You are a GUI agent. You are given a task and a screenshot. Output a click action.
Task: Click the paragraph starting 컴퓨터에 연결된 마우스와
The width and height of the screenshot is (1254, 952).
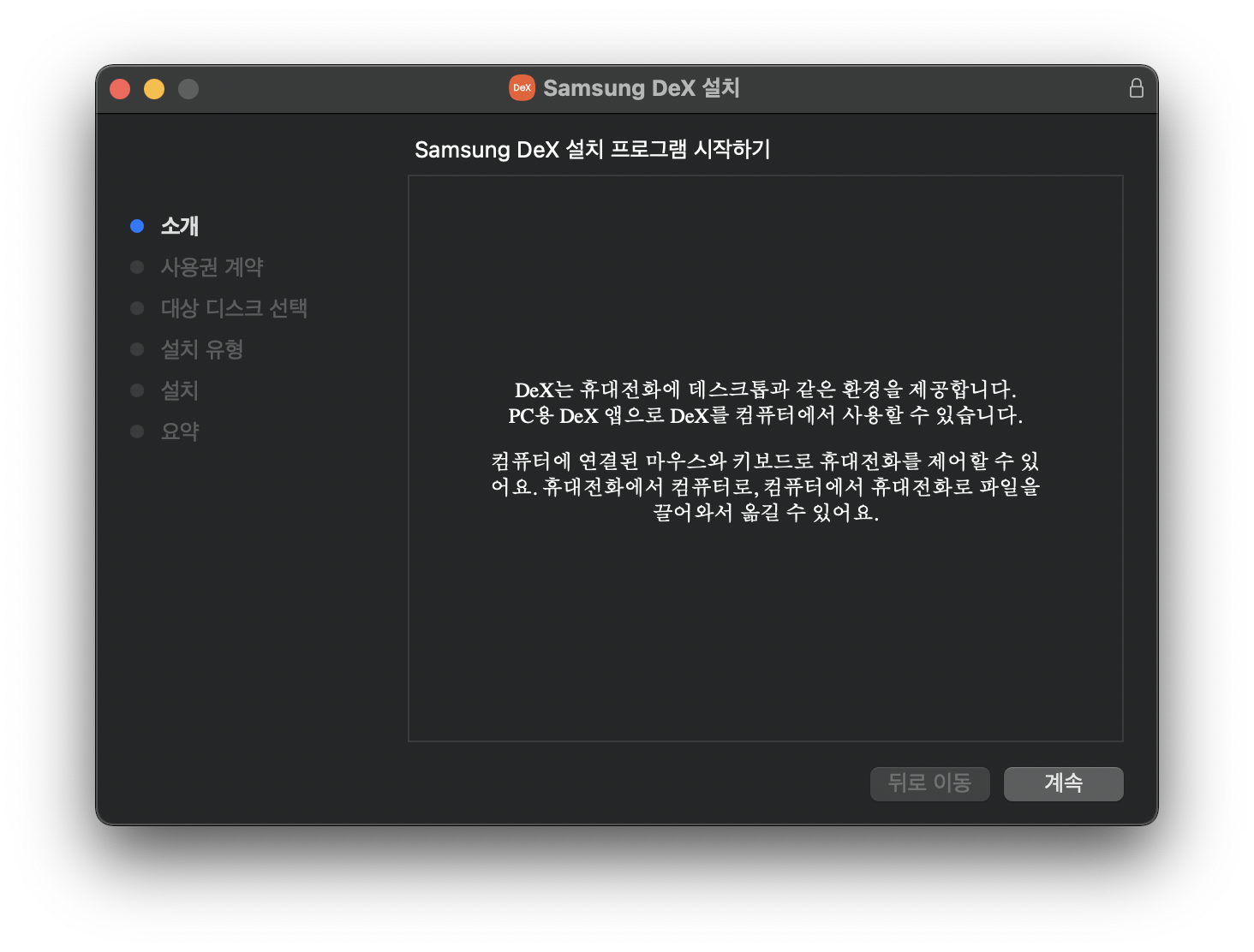click(x=765, y=487)
